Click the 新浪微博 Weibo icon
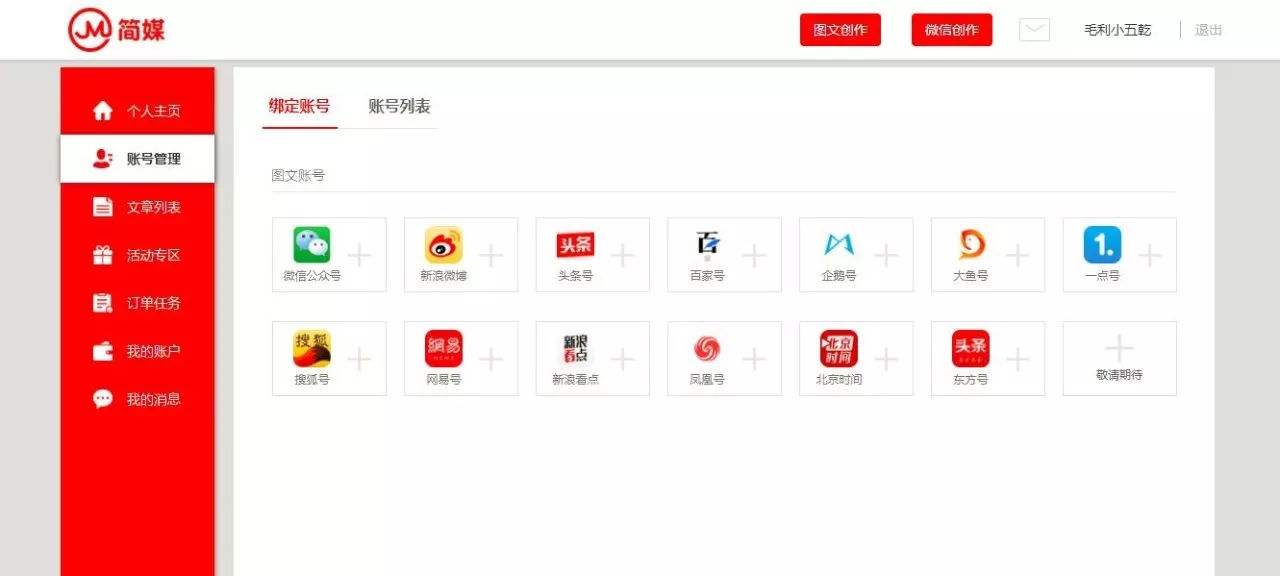The height and width of the screenshot is (576, 1280). tap(443, 245)
